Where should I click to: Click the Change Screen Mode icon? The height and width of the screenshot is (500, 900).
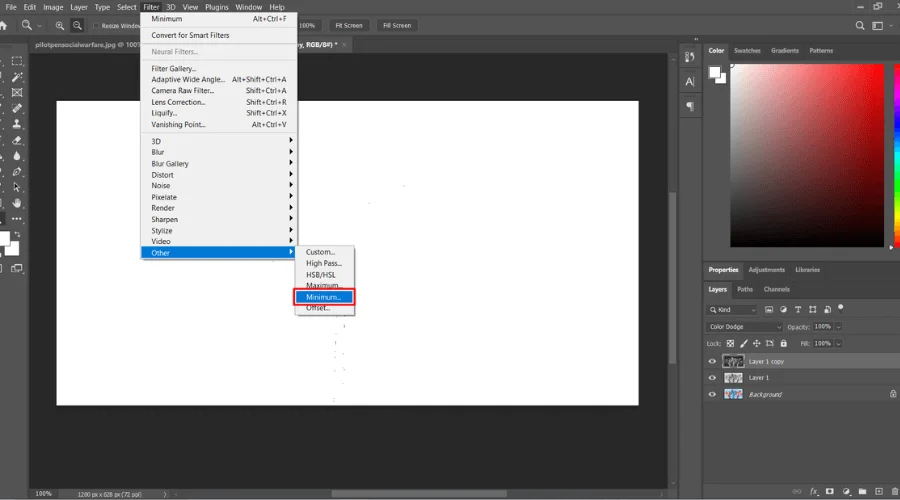point(17,268)
